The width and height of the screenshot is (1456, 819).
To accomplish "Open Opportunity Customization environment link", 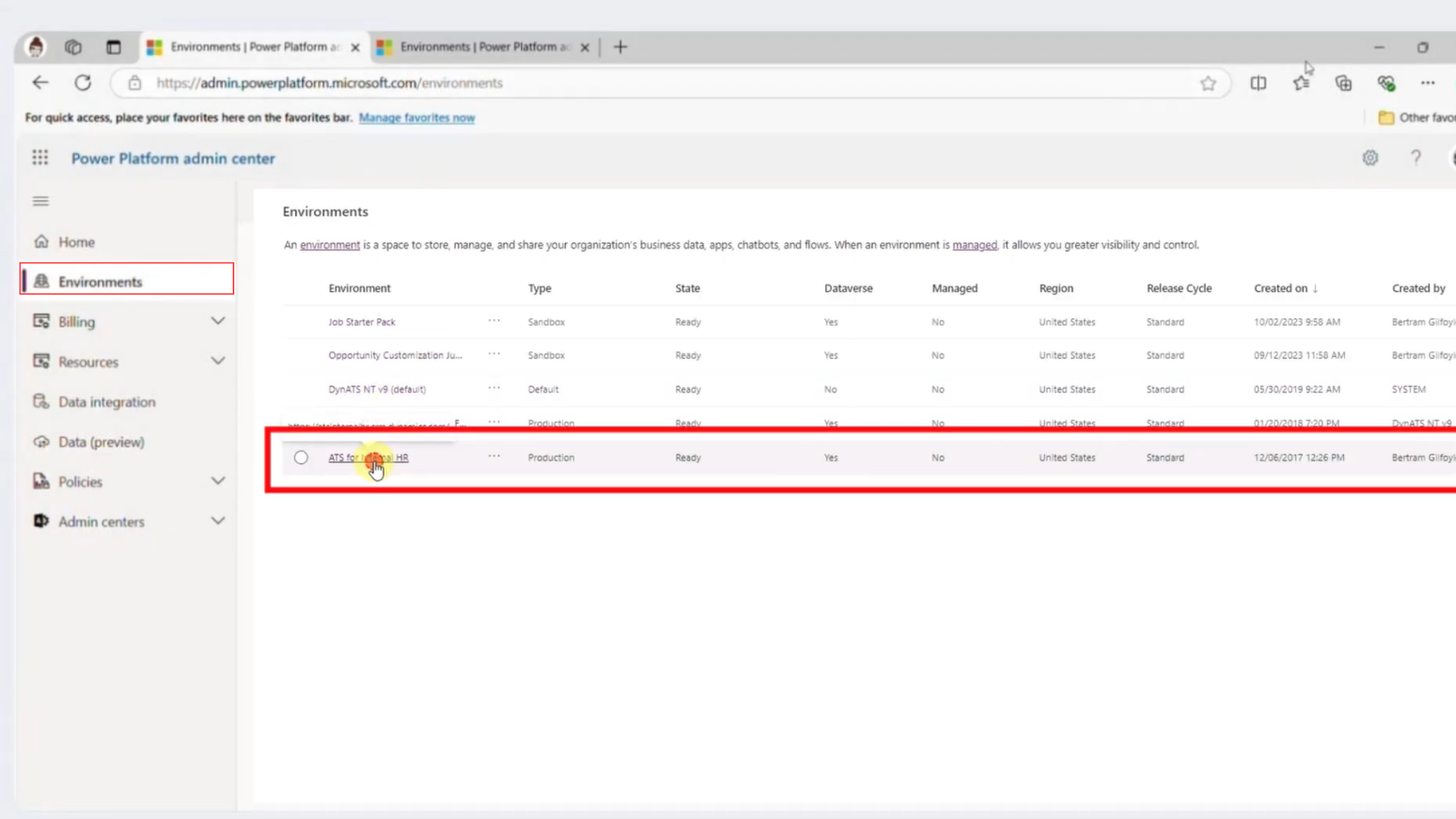I will point(394,355).
